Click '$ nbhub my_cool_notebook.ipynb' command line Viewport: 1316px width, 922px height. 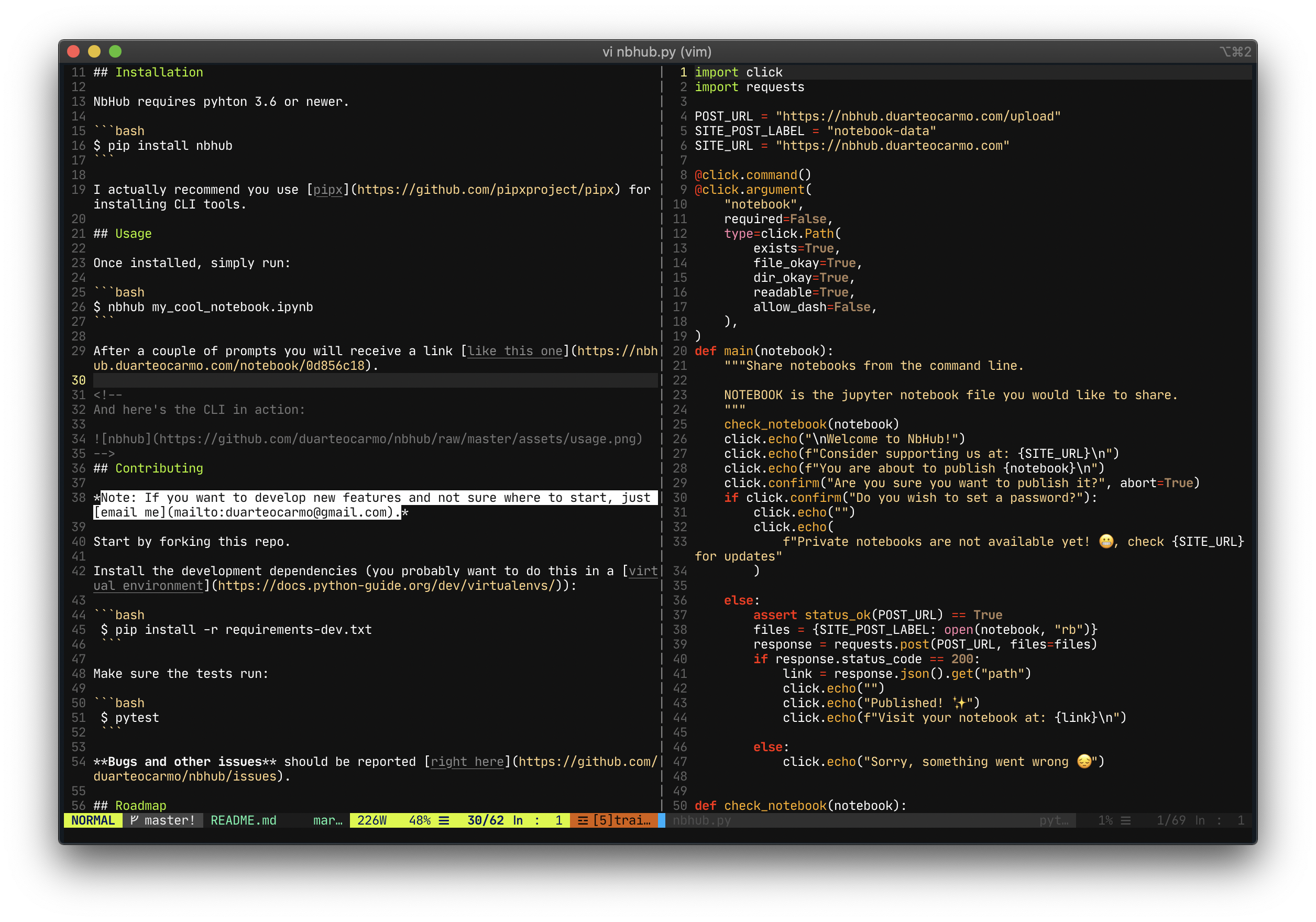[203, 306]
